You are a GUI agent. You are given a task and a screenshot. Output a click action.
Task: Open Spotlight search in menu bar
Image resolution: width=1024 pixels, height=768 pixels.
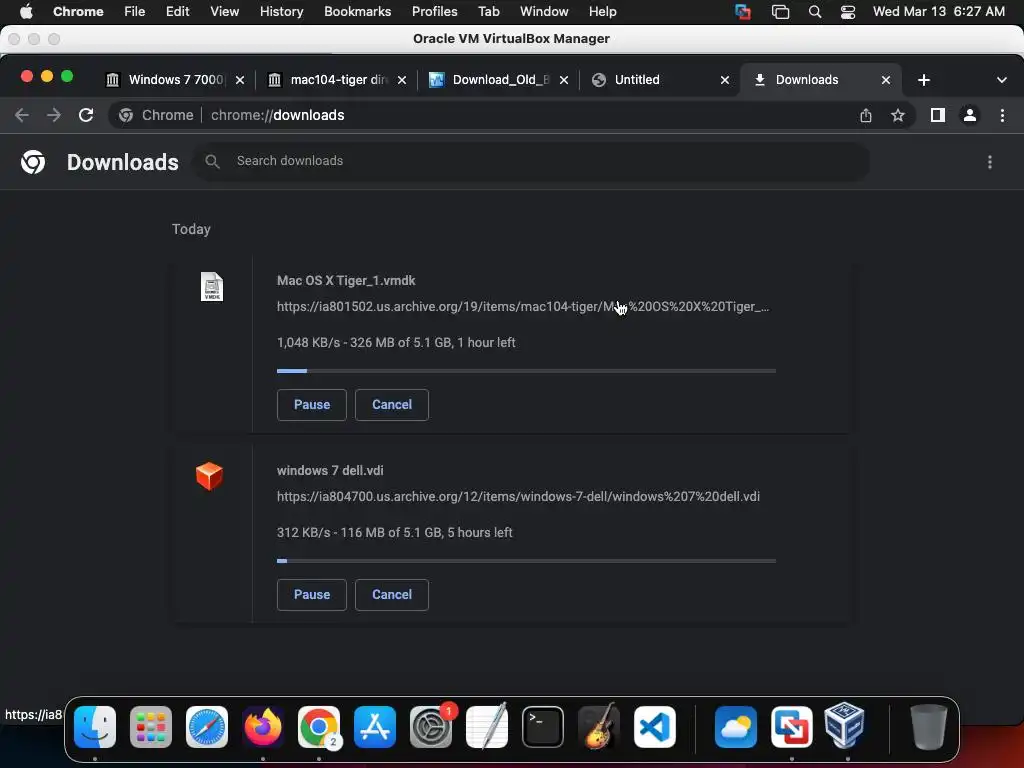pyautogui.click(x=814, y=12)
